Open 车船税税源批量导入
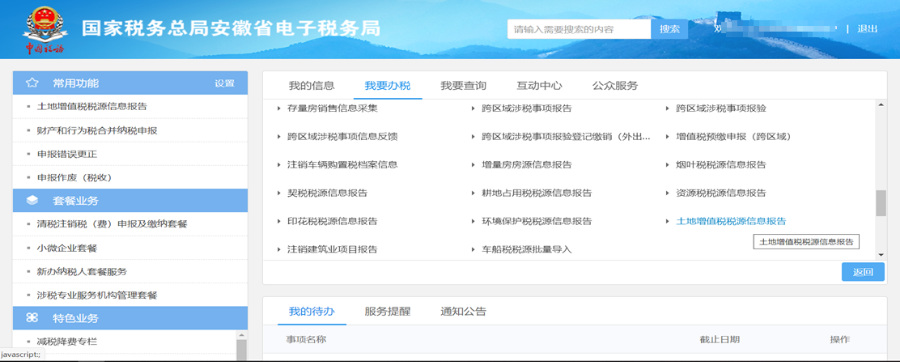The image size is (900, 362). pyautogui.click(x=527, y=249)
